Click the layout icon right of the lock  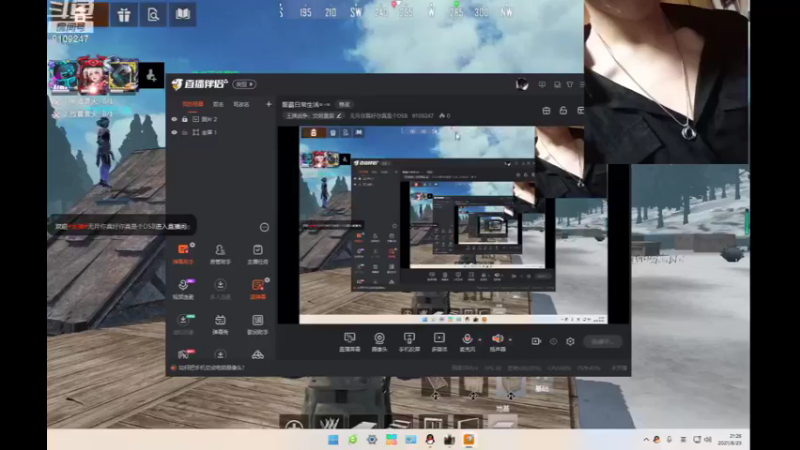tap(581, 111)
